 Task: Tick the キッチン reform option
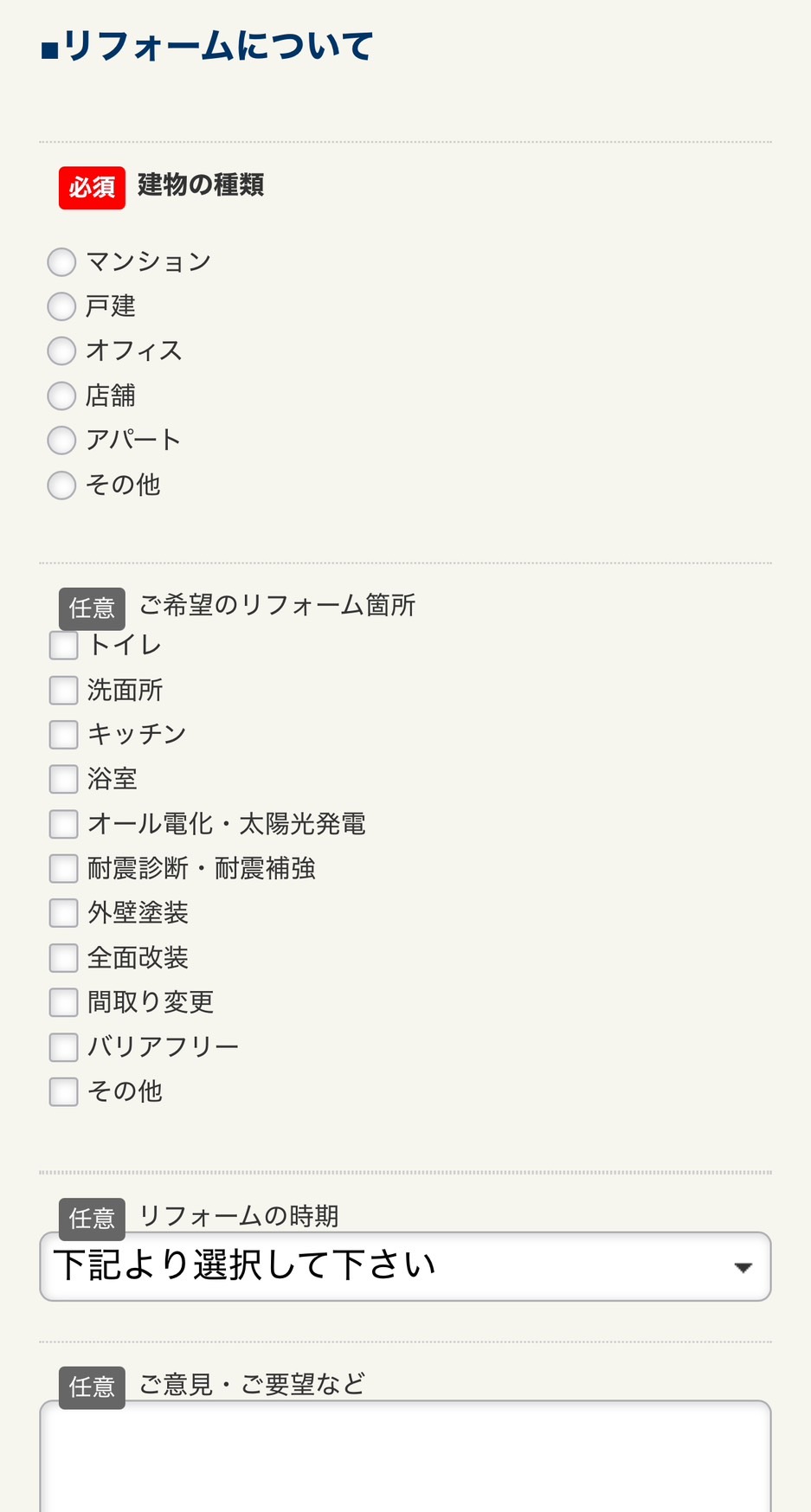62,734
